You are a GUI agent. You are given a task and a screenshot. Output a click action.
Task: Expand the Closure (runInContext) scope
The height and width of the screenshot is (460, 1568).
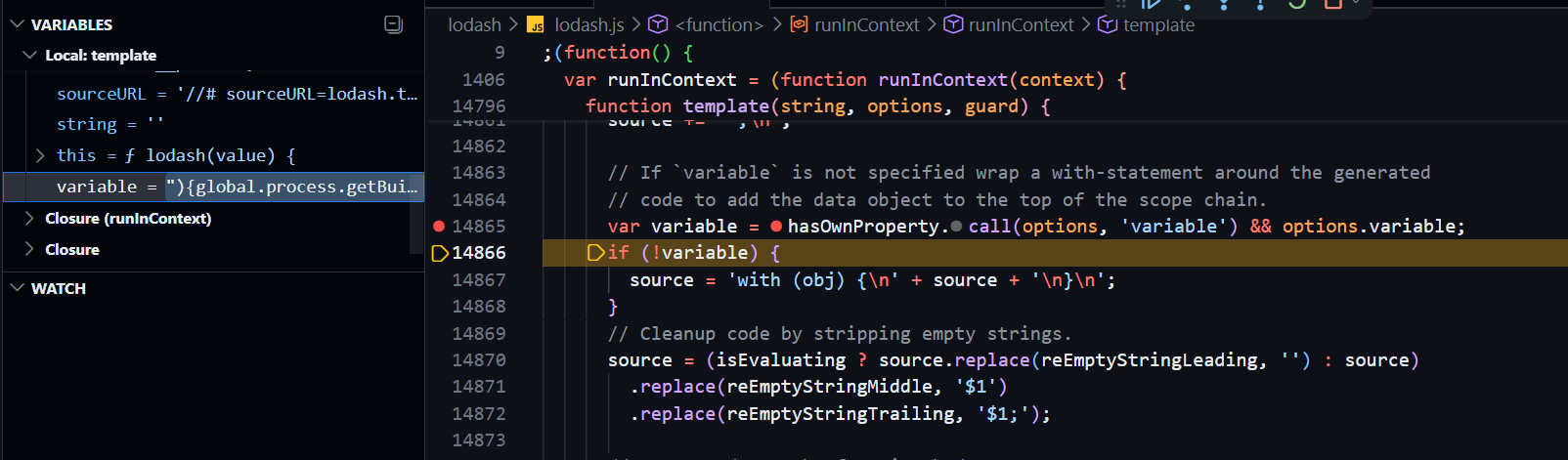pos(29,218)
